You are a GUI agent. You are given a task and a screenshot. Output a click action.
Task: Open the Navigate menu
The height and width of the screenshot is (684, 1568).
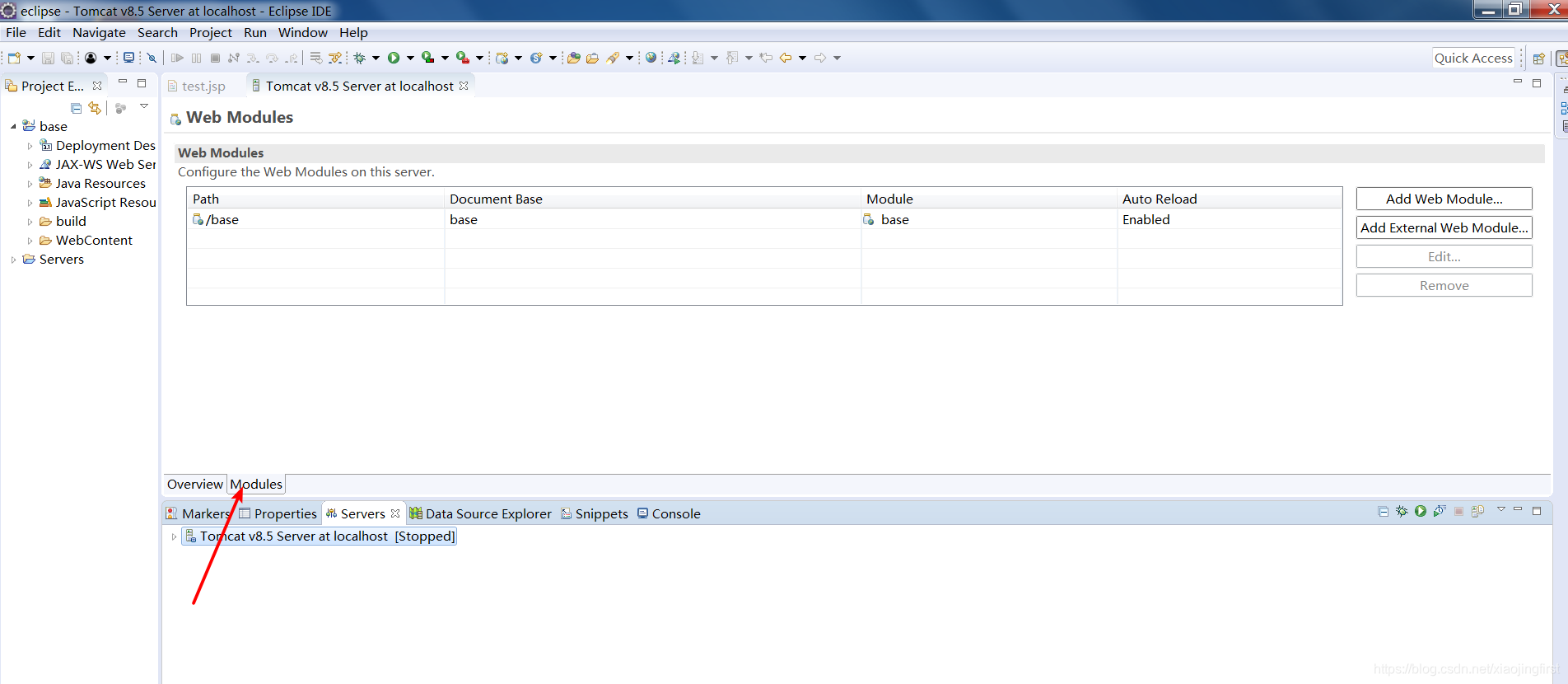coord(99,32)
